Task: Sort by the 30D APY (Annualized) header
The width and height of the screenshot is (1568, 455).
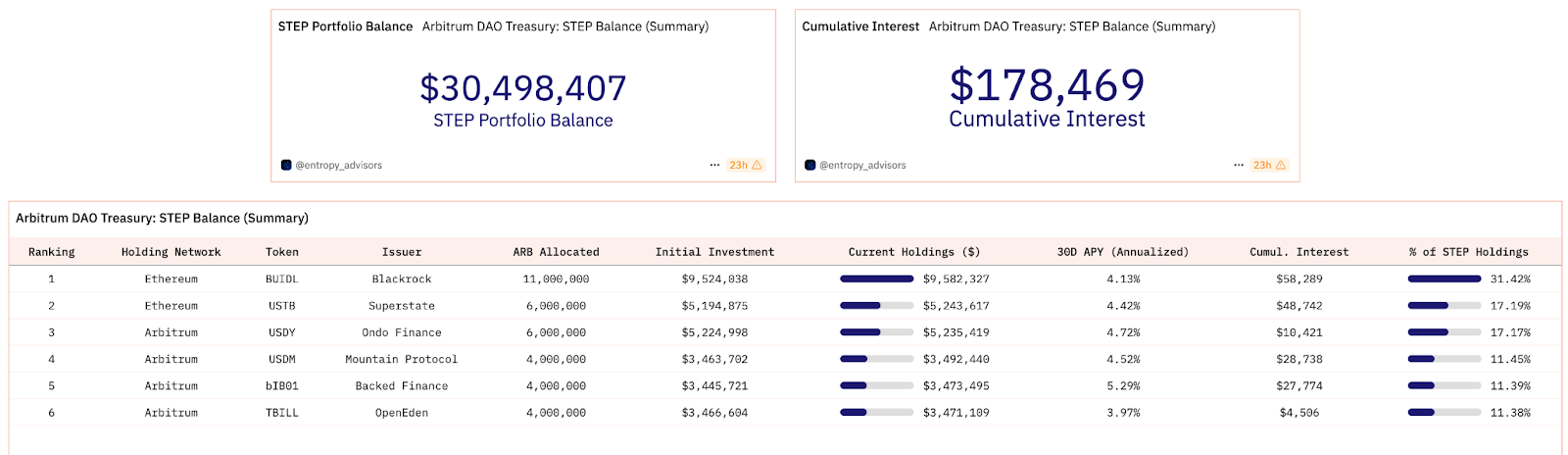Action: 1123,252
